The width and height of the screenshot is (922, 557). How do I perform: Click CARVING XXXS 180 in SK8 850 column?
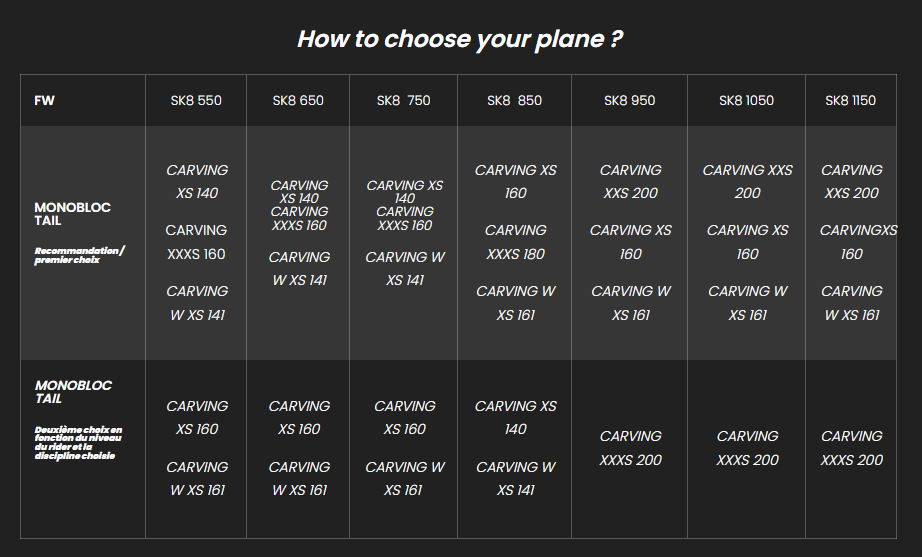(x=516, y=242)
